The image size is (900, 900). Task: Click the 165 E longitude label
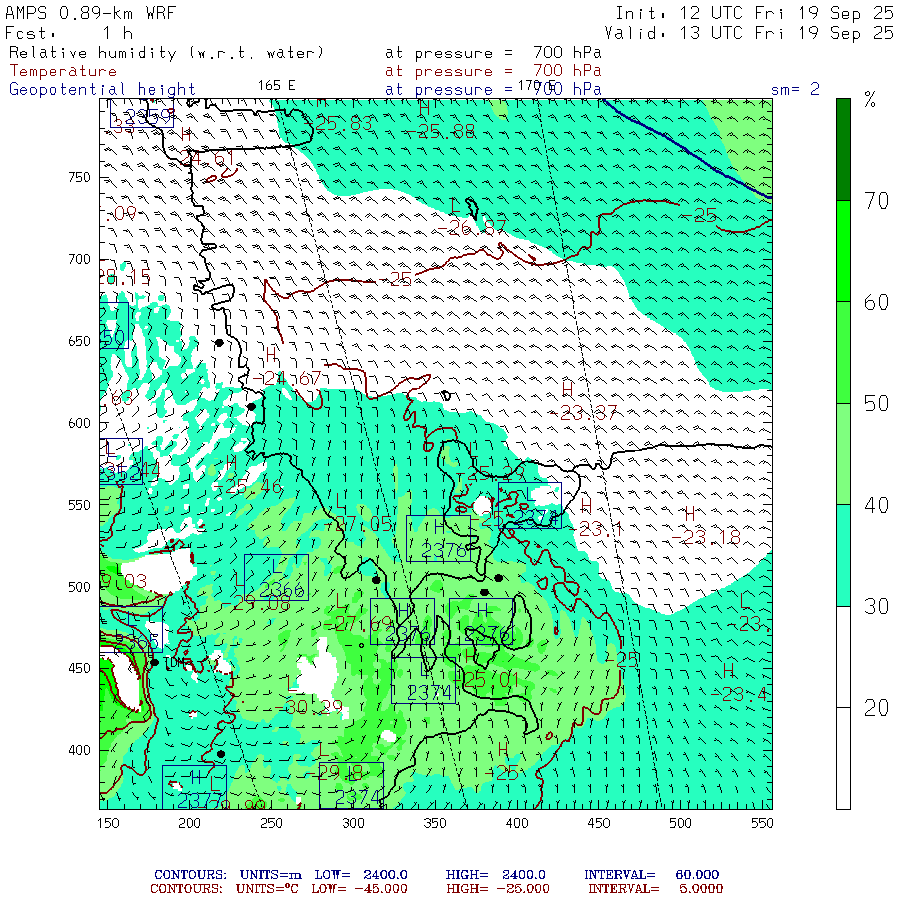pos(276,85)
